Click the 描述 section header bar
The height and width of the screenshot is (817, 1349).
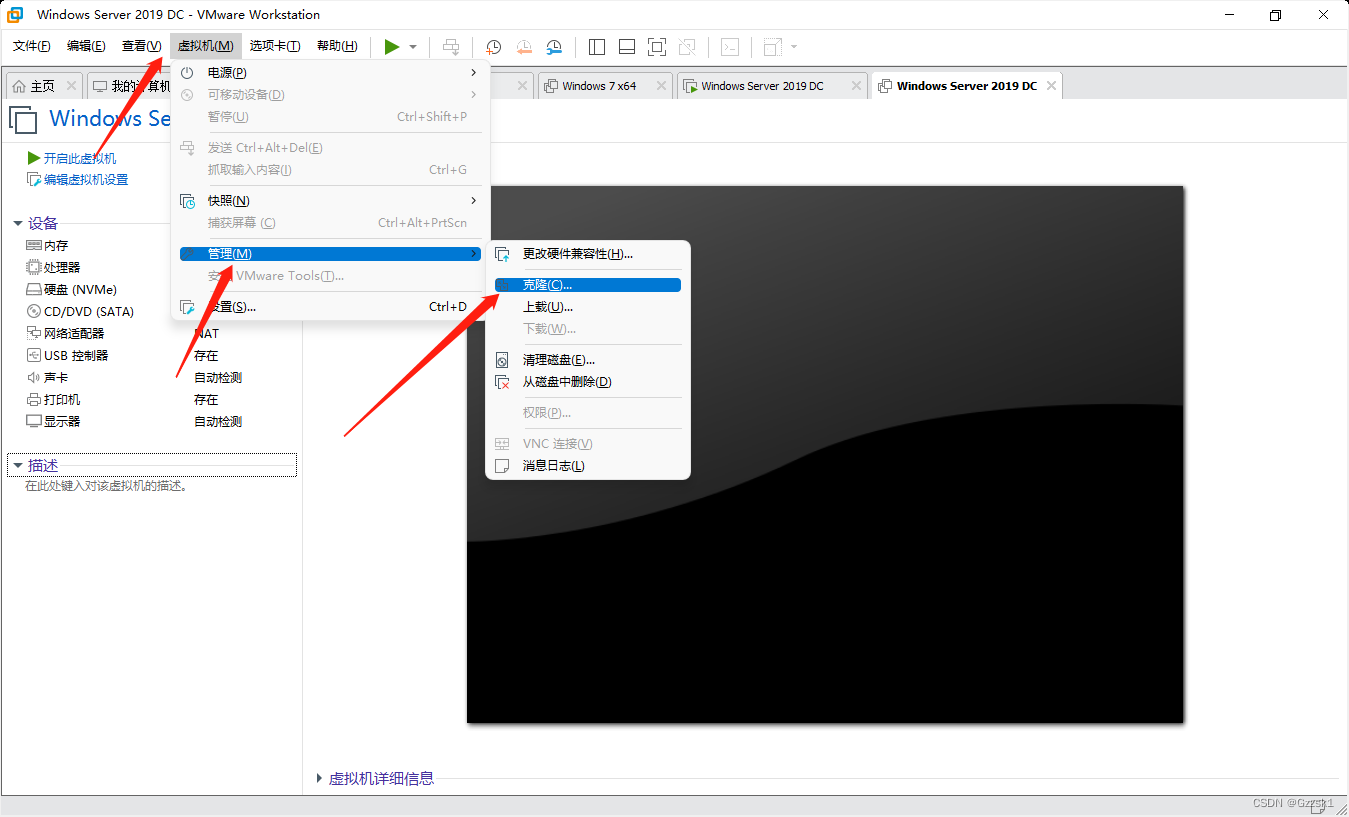[x=41, y=464]
